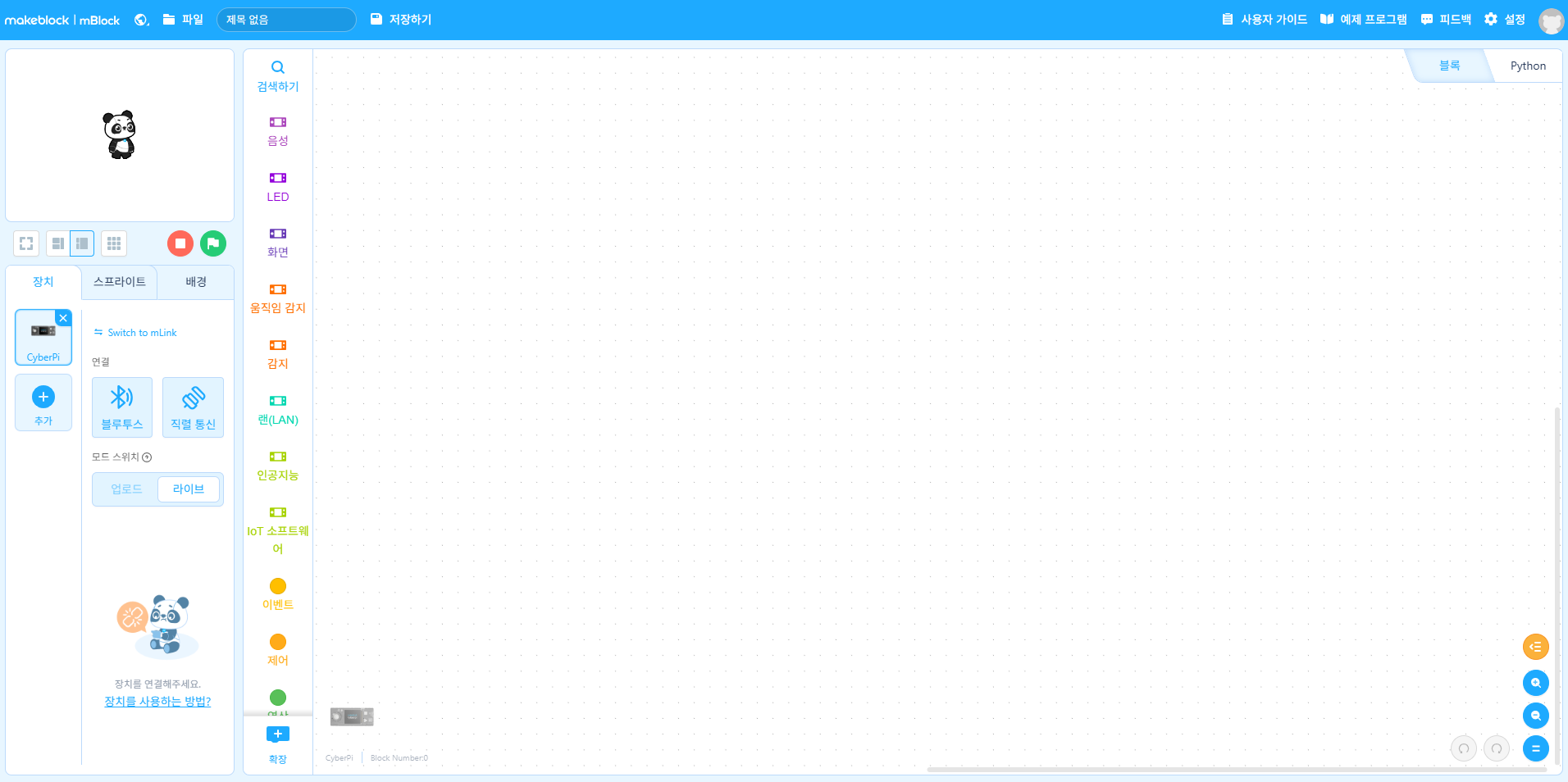
Task: Toggle Switch to mLink
Action: (135, 333)
